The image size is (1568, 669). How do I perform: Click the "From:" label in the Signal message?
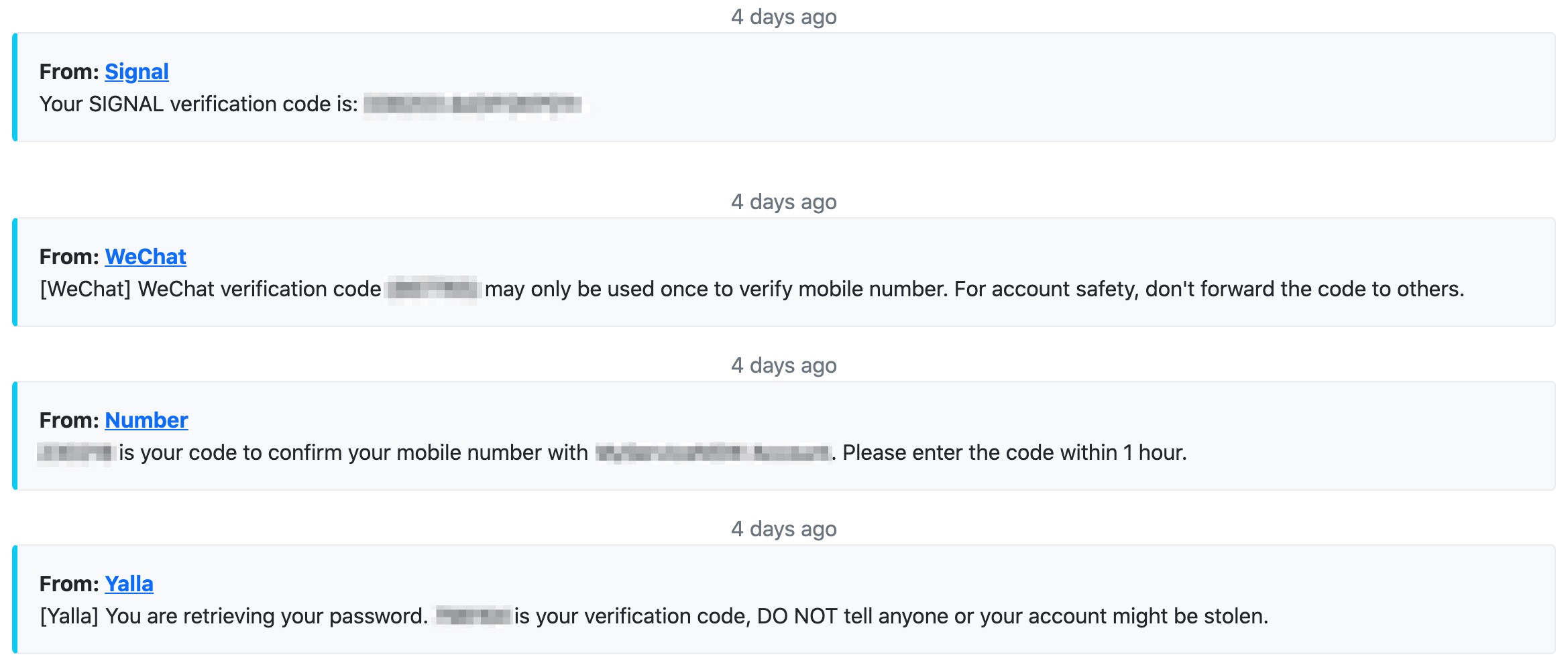(69, 72)
